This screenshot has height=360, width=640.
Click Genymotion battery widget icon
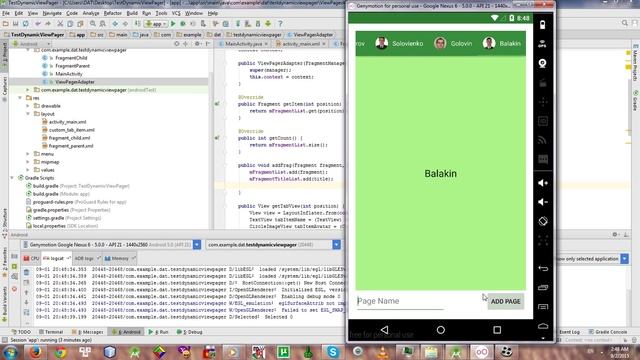click(x=542, y=24)
